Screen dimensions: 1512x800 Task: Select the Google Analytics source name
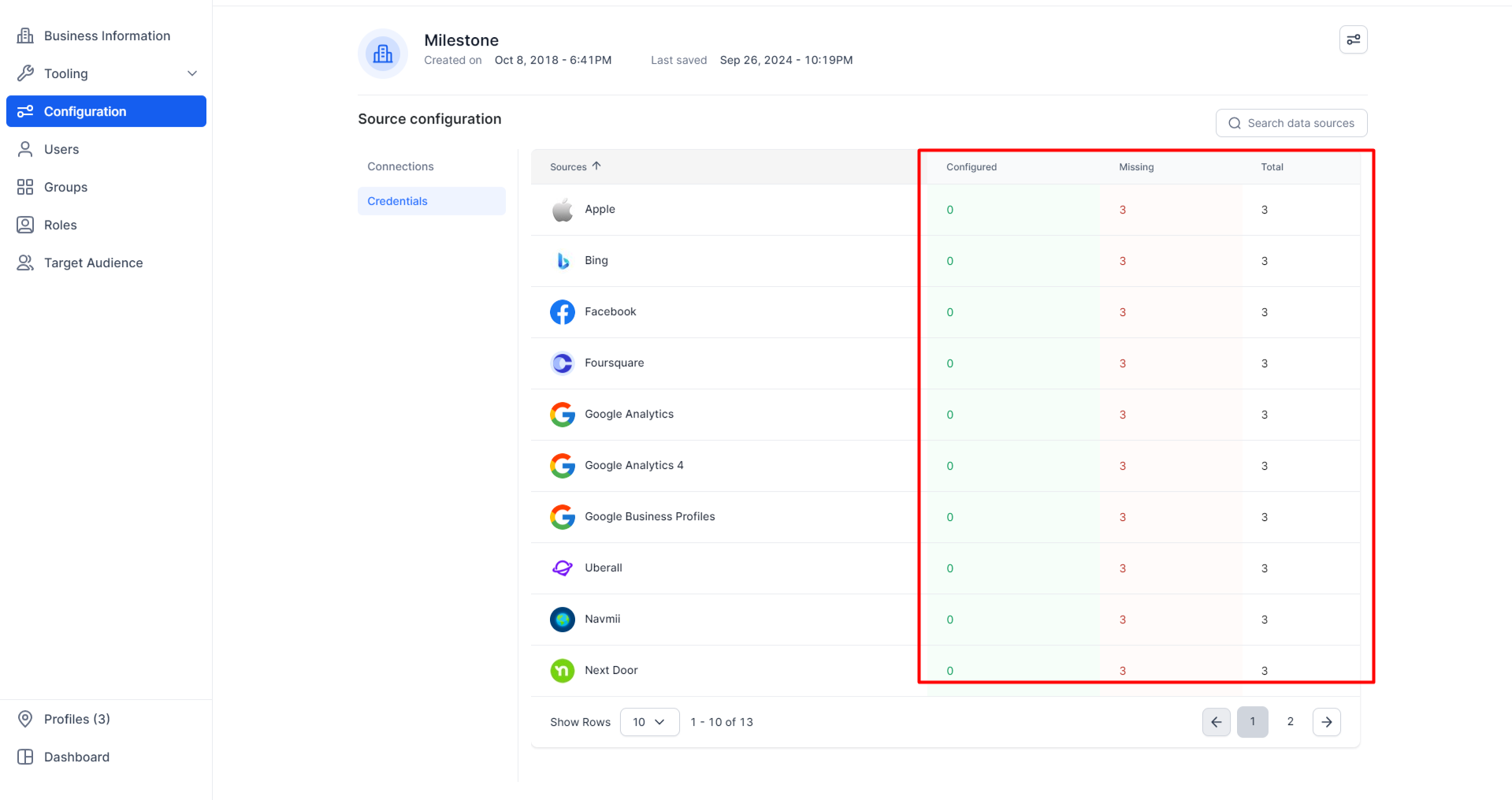point(630,414)
